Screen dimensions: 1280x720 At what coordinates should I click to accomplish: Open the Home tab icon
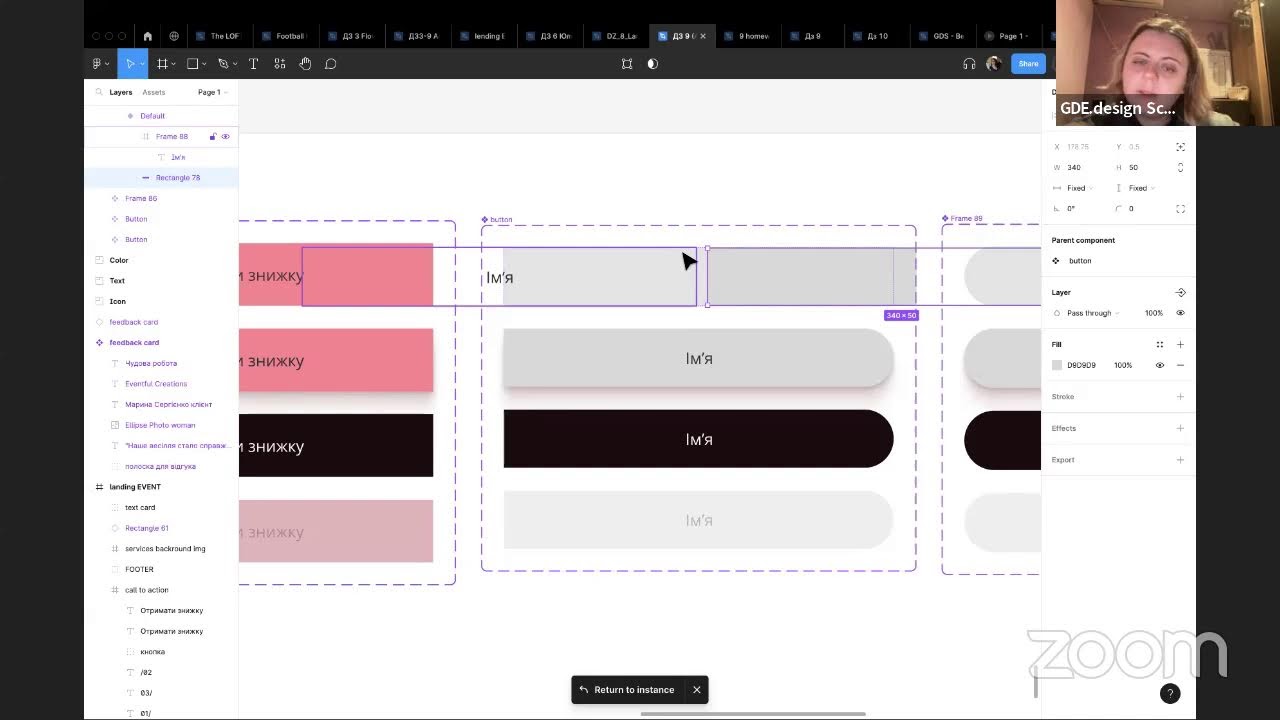pos(148,36)
